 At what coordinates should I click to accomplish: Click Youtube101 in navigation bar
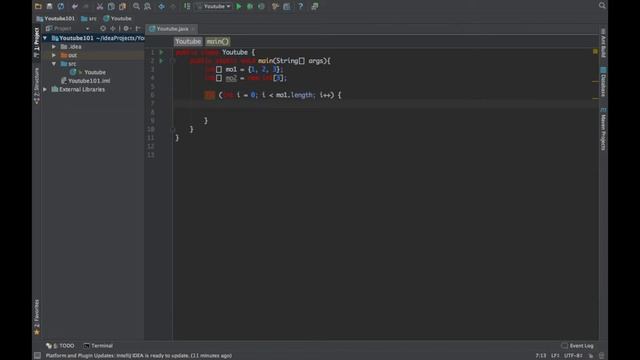coord(56,18)
